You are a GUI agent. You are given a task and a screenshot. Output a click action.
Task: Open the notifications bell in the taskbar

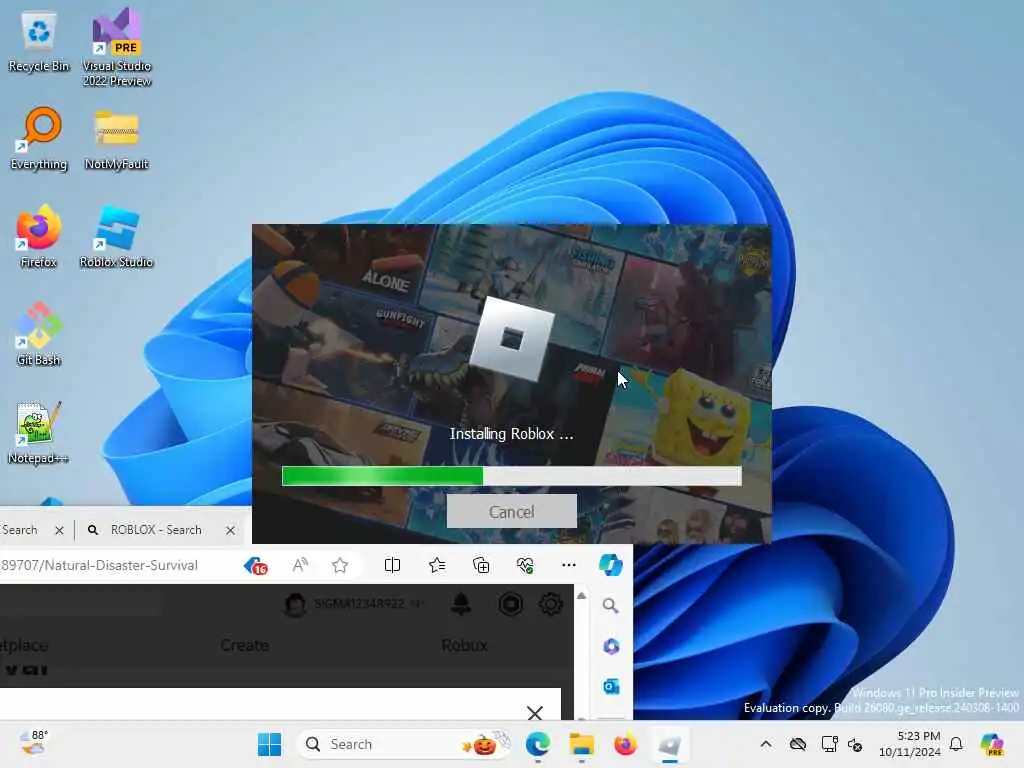coord(956,744)
